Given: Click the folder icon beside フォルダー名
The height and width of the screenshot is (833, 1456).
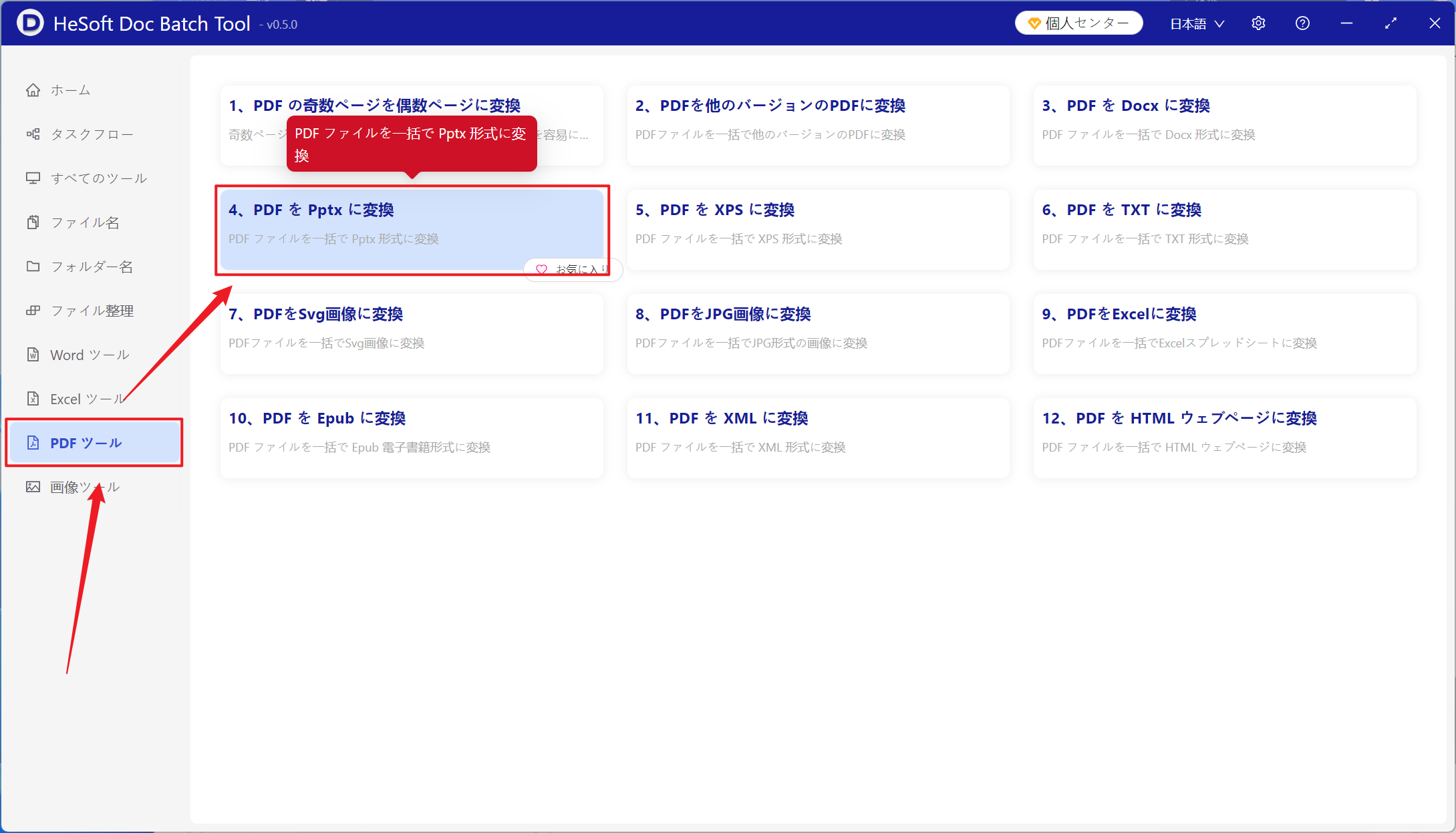Looking at the screenshot, I should [x=33, y=266].
